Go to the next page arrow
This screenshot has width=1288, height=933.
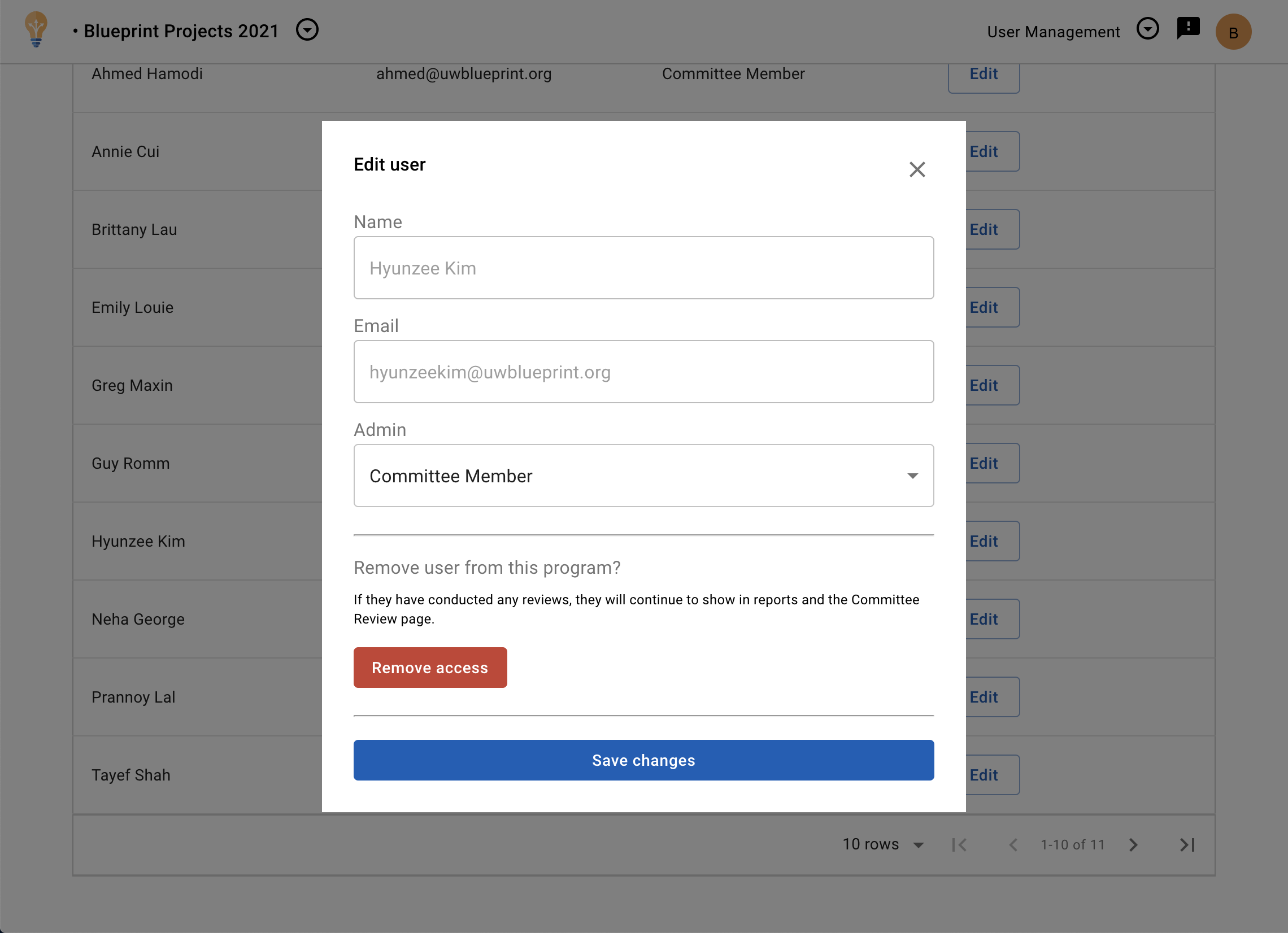click(1133, 845)
